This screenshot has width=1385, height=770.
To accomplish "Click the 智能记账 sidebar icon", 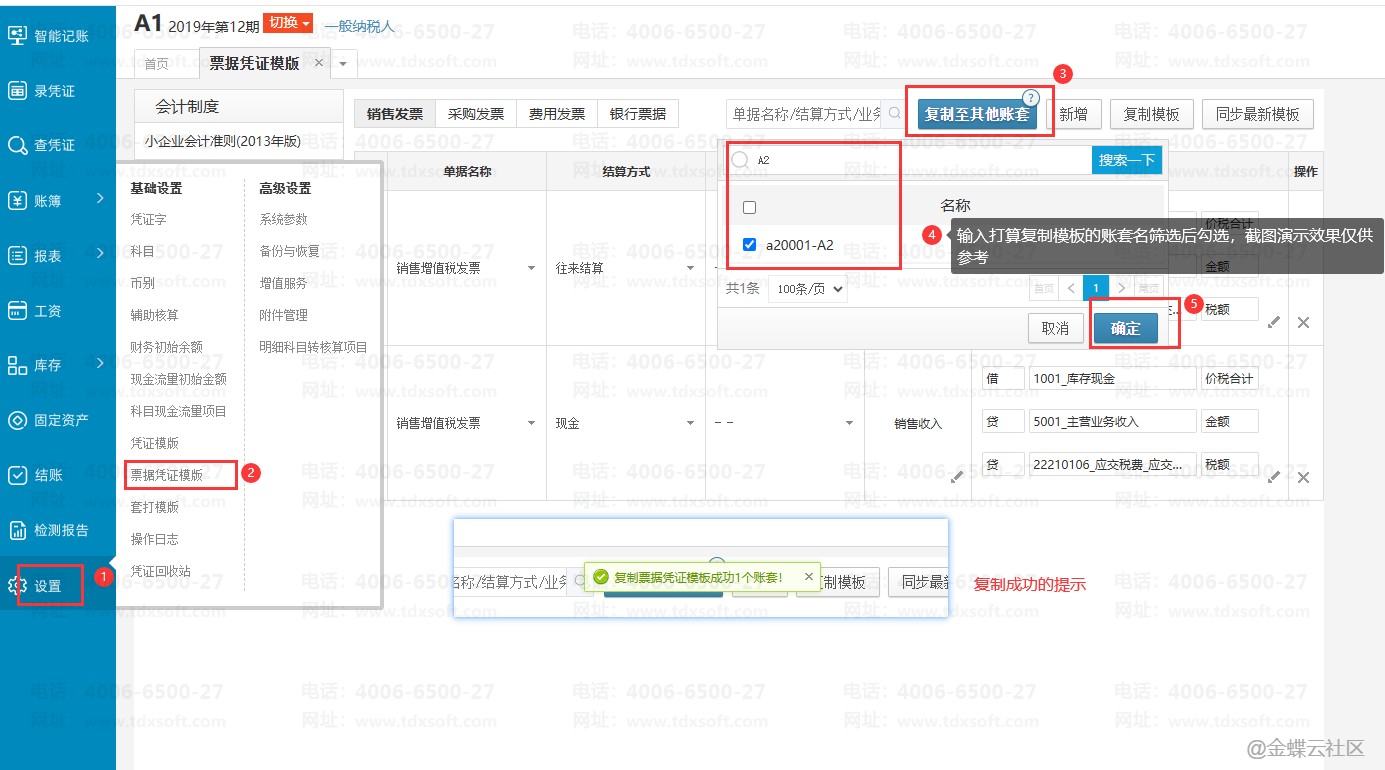I will (x=17, y=36).
